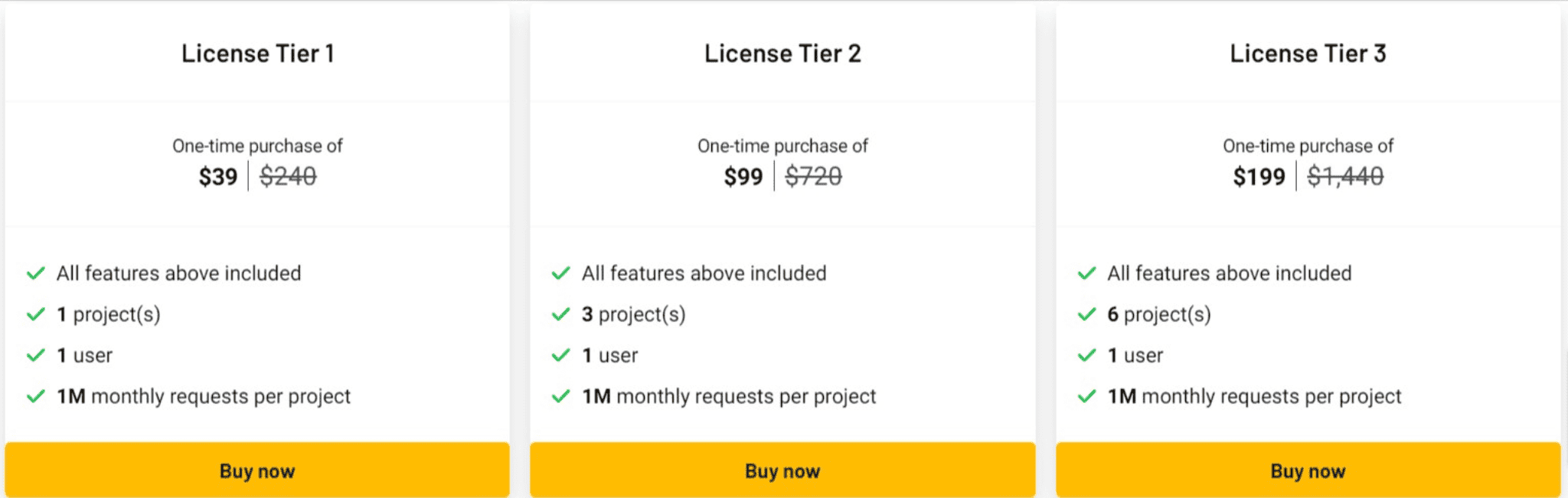Image resolution: width=1568 pixels, height=498 pixels.
Task: Click the crossed-out $720 price
Action: 813,177
